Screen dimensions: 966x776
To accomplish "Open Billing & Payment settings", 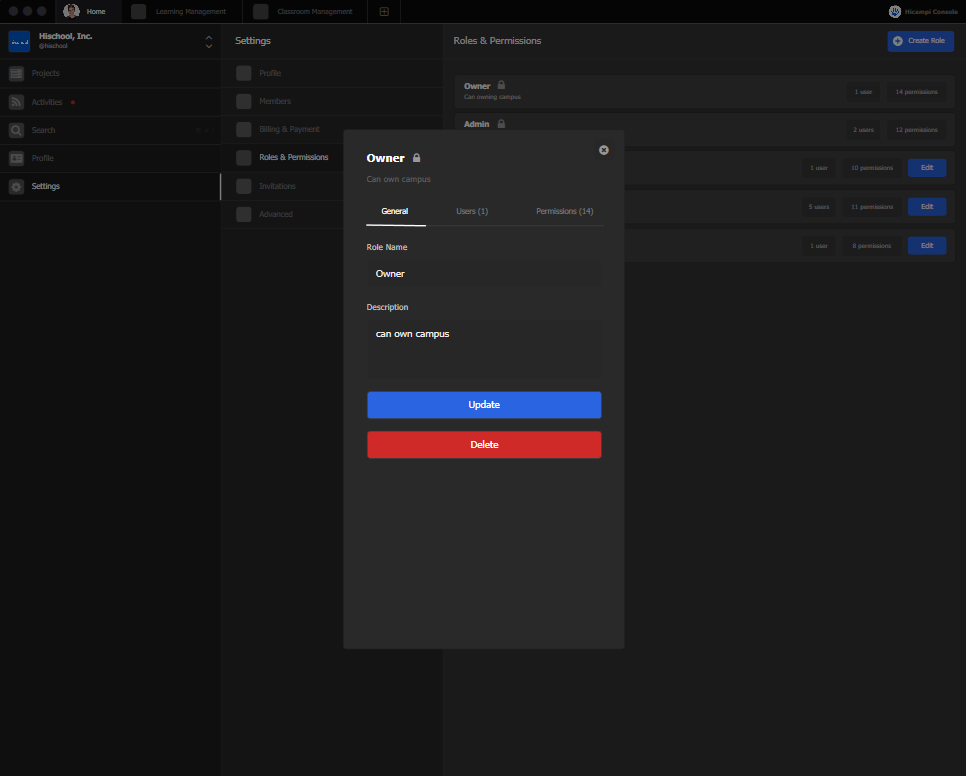I will click(289, 129).
